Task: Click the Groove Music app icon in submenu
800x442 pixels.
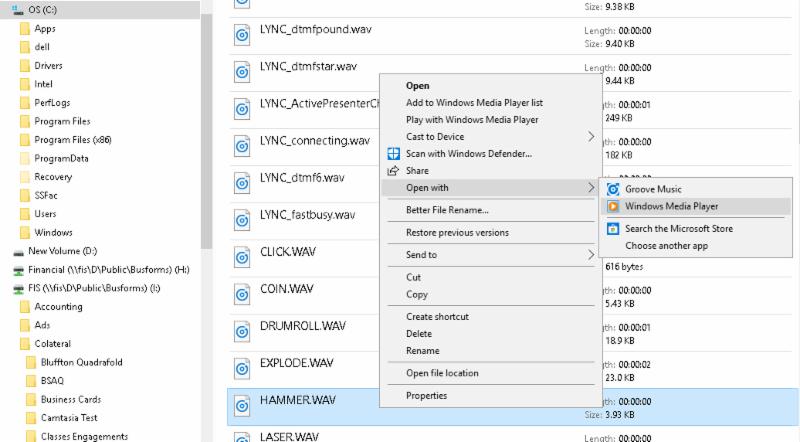Action: 613,189
